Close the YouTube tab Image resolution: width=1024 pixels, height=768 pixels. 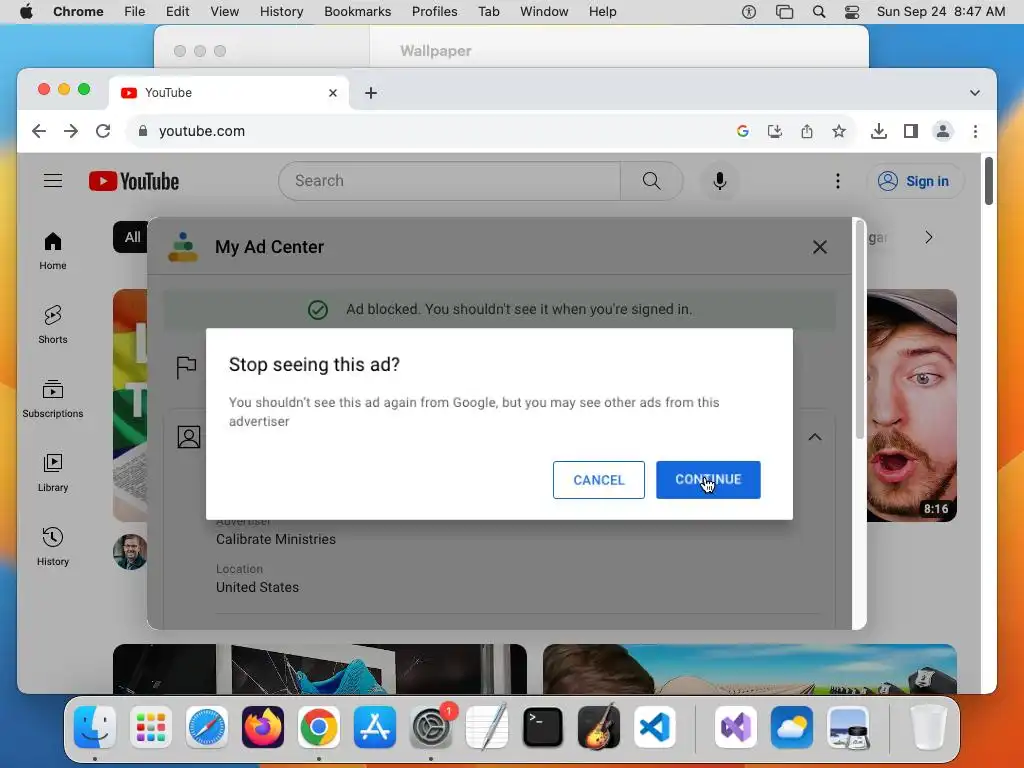(333, 93)
